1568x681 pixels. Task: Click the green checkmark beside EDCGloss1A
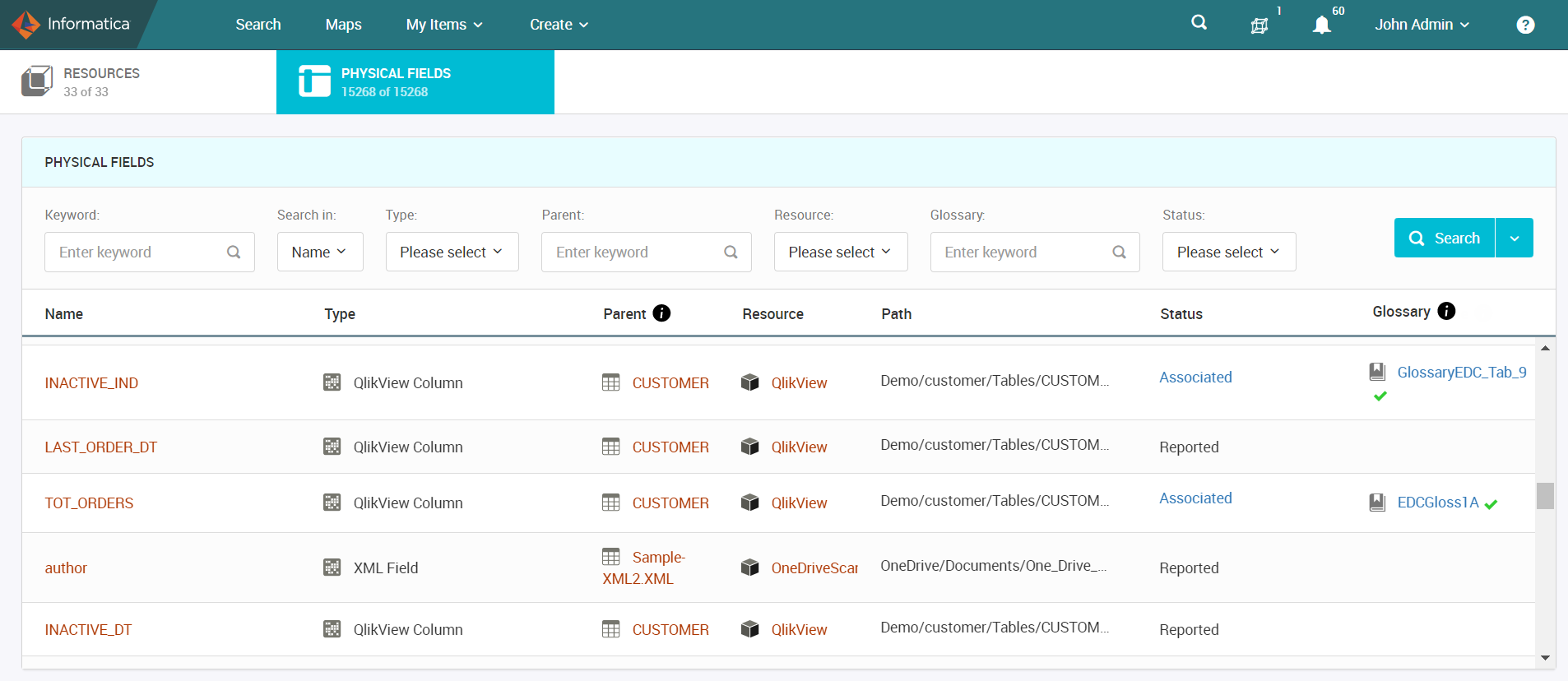tap(1491, 504)
